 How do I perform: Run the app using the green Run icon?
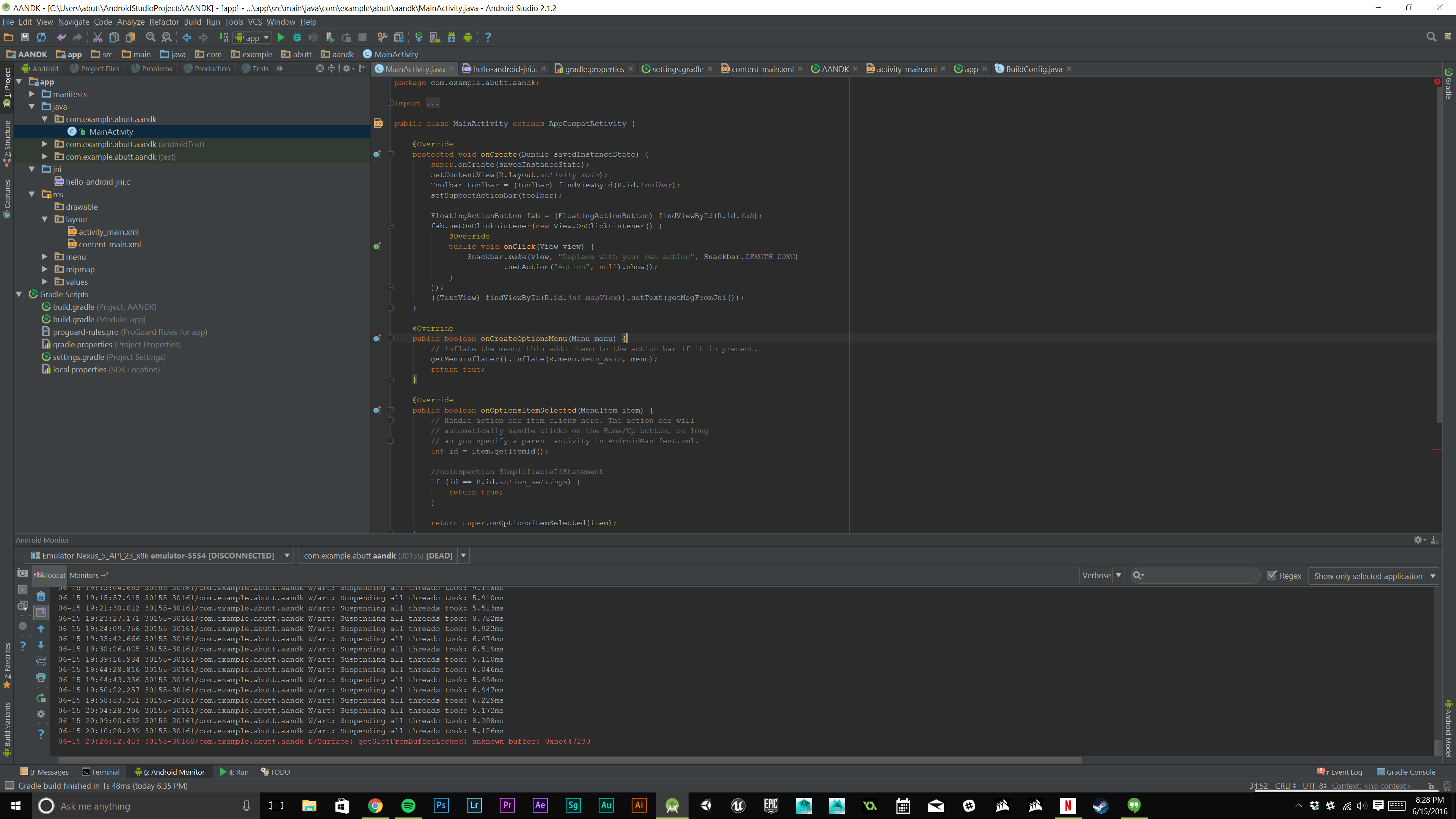[281, 37]
